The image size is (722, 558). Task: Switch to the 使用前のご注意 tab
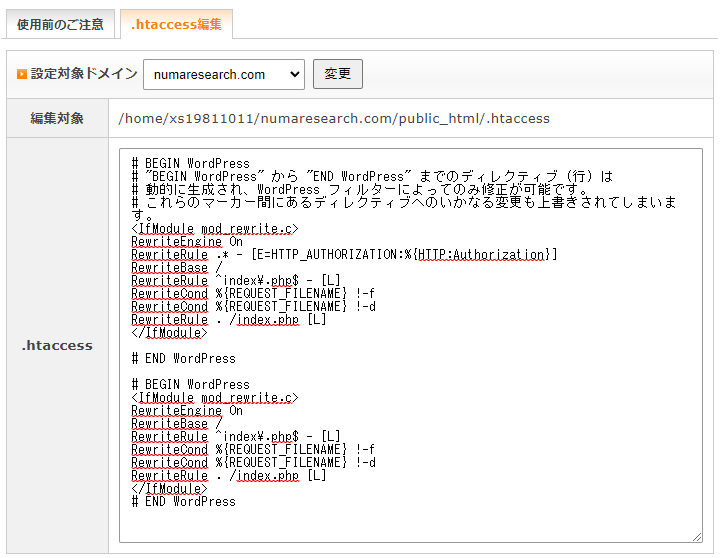point(60,24)
